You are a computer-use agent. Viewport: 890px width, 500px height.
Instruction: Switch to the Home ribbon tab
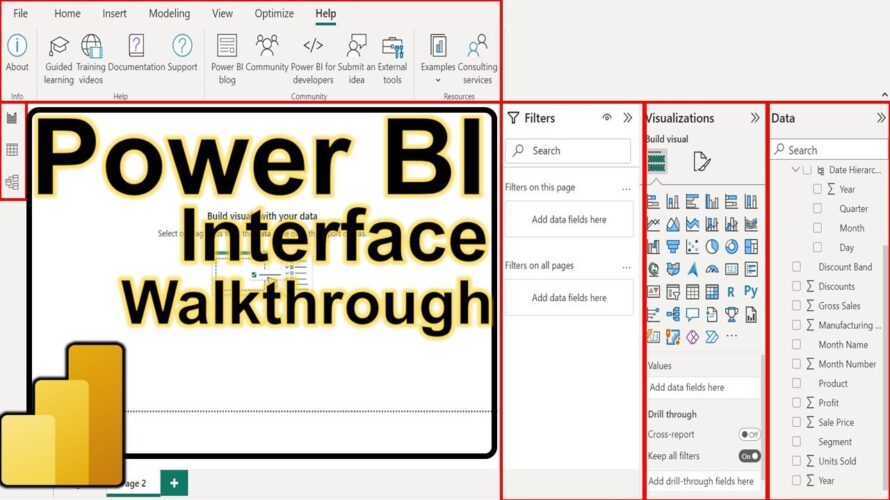tap(67, 13)
